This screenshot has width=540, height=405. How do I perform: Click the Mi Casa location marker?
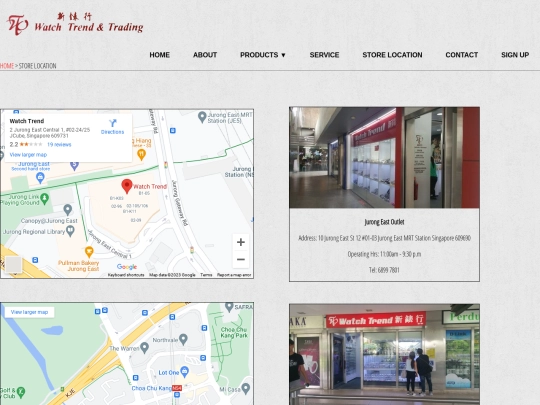click(246, 389)
